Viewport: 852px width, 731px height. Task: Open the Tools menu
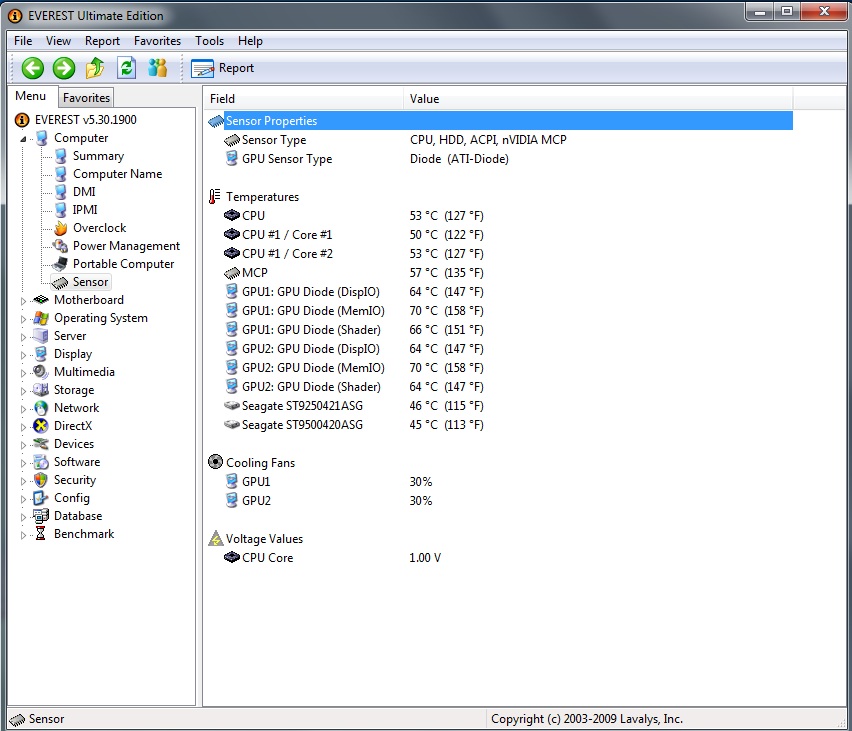coord(209,41)
